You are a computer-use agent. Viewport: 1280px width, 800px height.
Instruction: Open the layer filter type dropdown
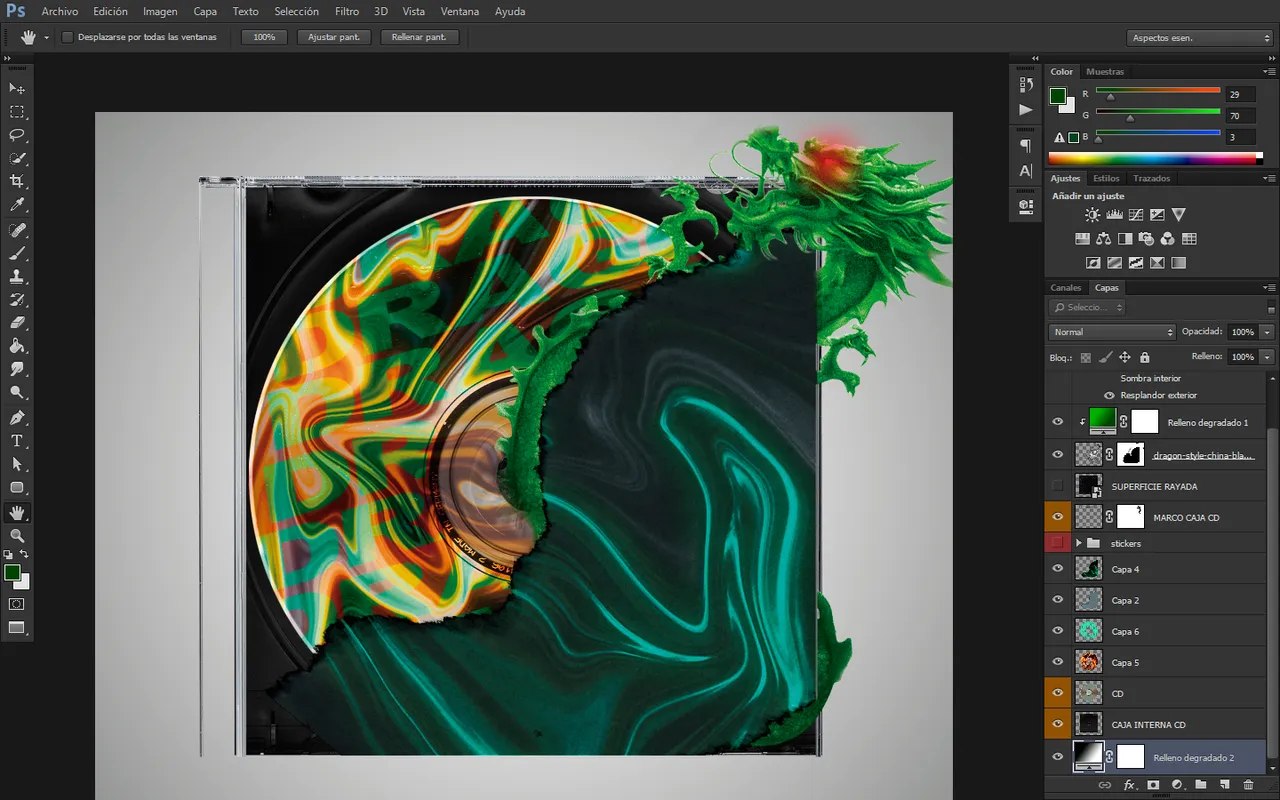click(1089, 308)
